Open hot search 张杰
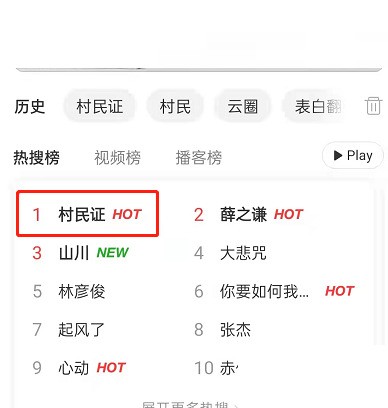The width and height of the screenshot is (388, 408). 222,329
